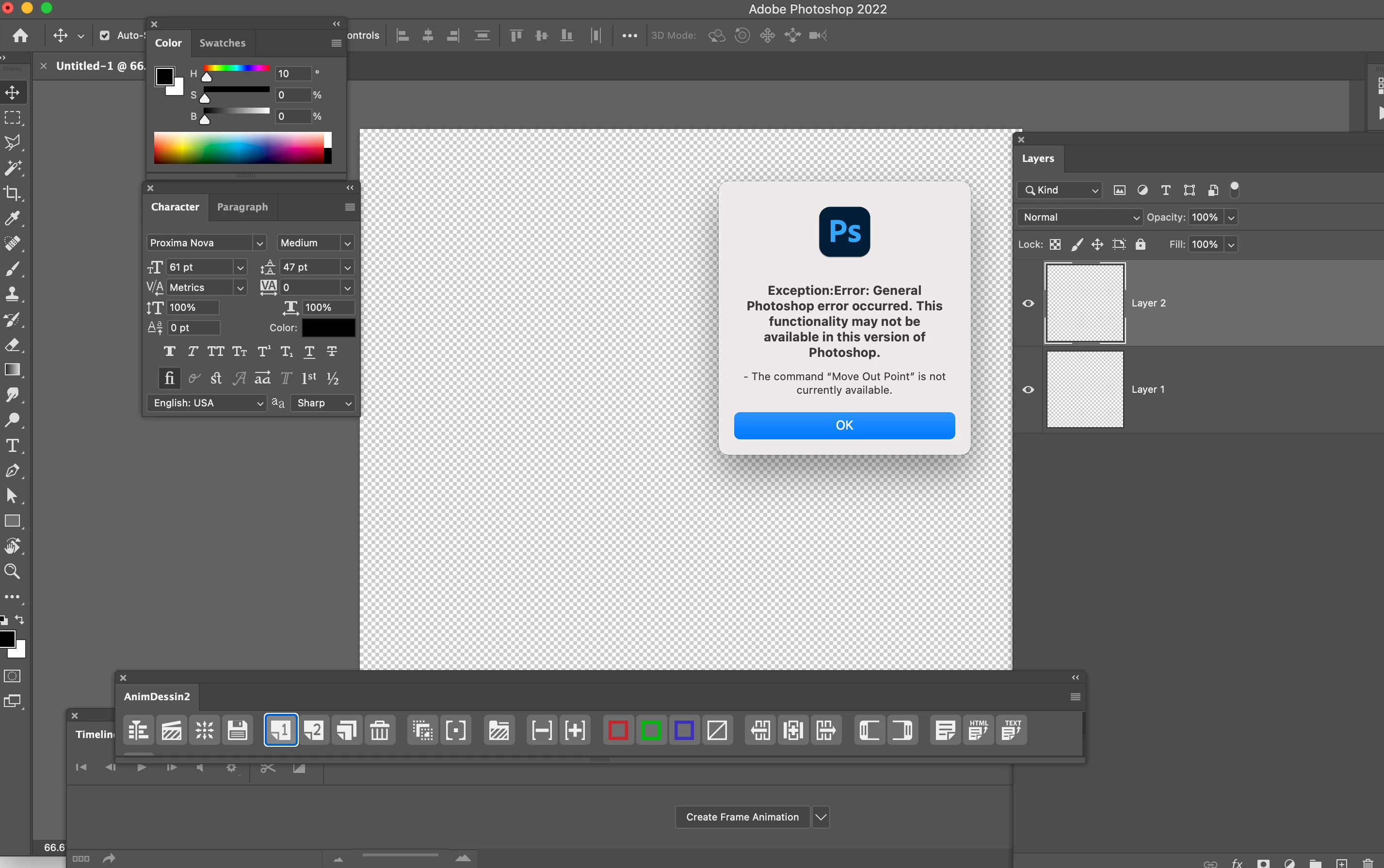Uncheck the Auto-Select checkbox
This screenshot has width=1384, height=868.
[104, 35]
